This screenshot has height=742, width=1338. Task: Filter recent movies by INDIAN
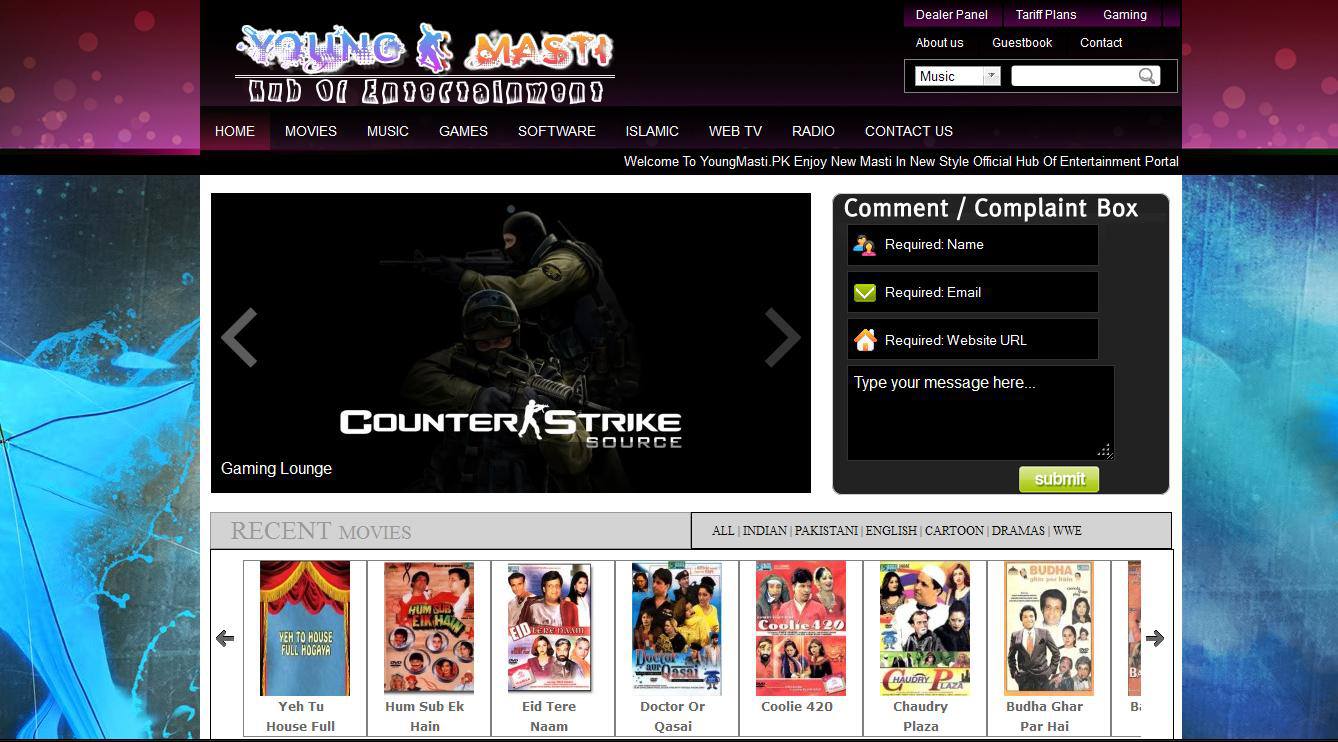click(765, 531)
